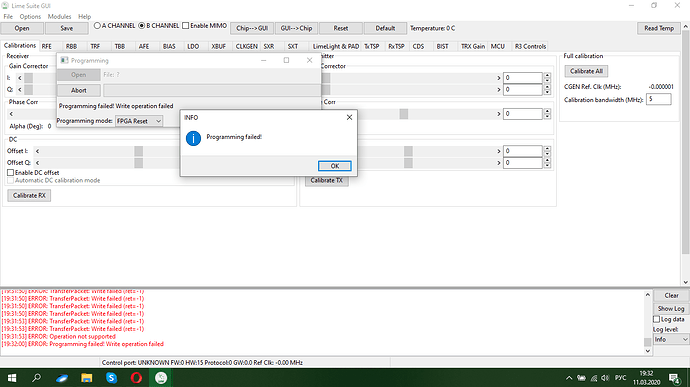The height and width of the screenshot is (387, 690).
Task: Click Lime Suite taskbar icon
Action: pos(161,378)
